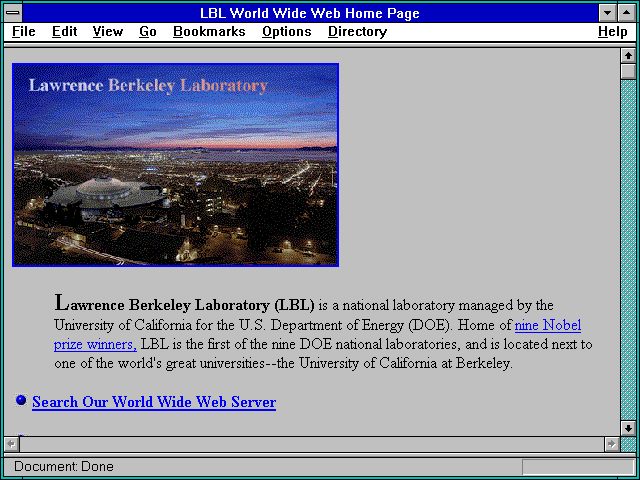This screenshot has height=480, width=640.
Task: Click the bold 'Lawrence Berkeley Laboratory (LBL)' text
Action: (184, 304)
